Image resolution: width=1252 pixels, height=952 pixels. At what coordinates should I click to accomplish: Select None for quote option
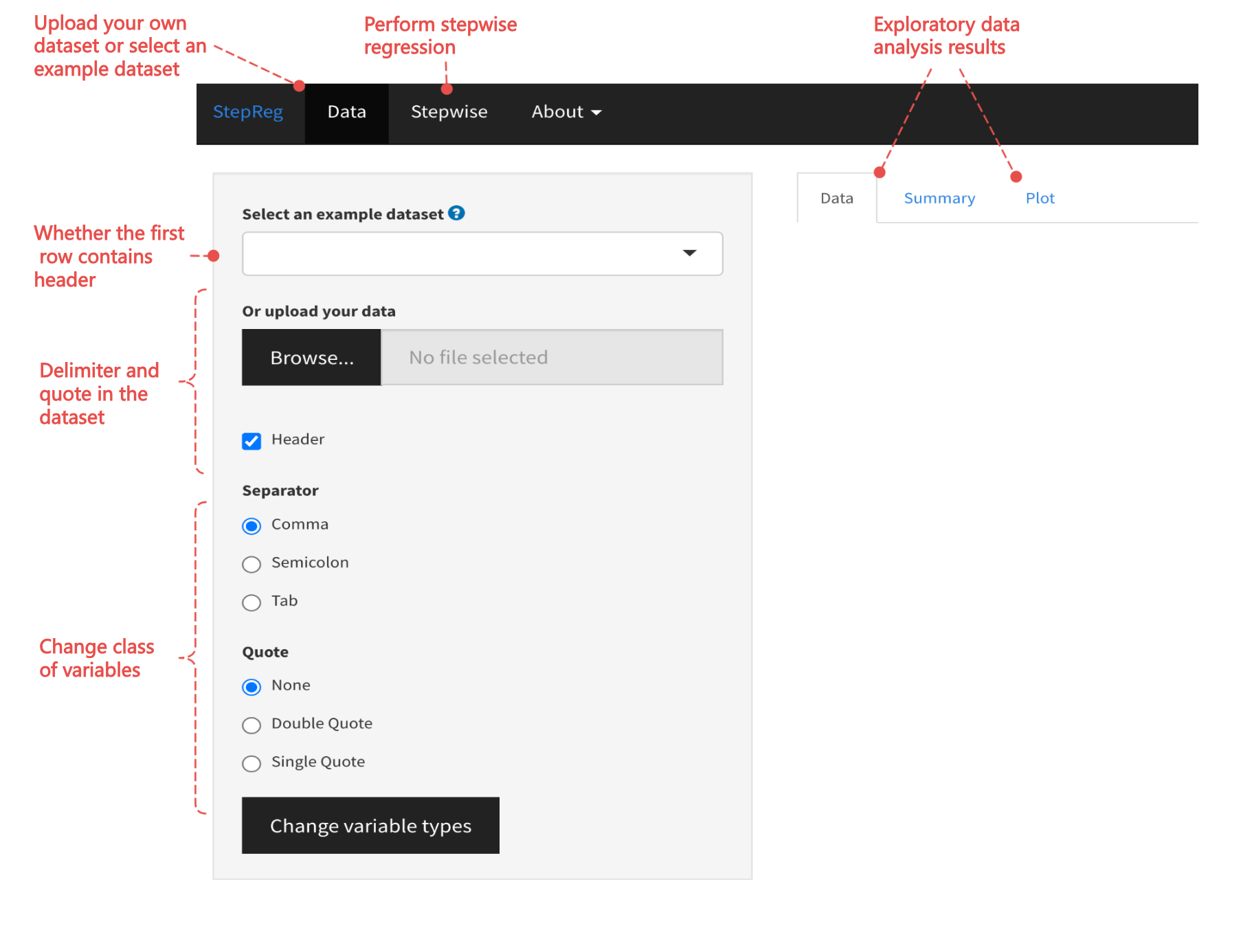coord(251,687)
